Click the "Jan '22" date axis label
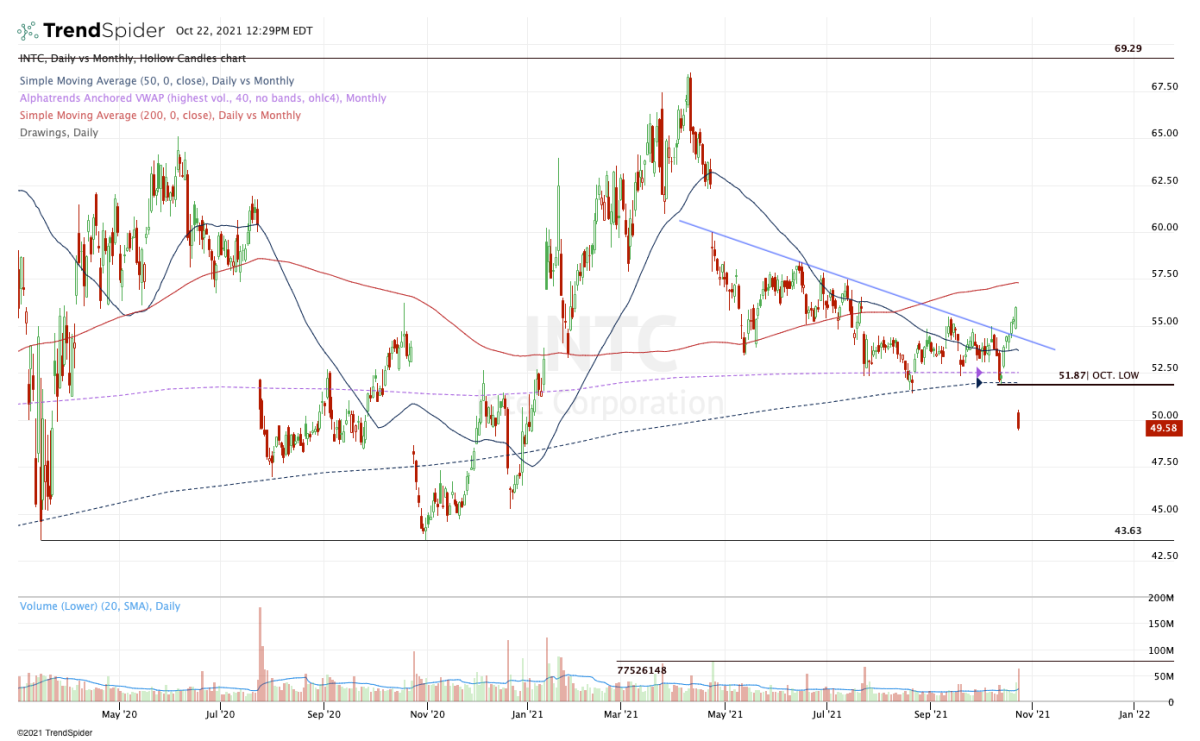Screen dimensions: 1200x741 click(x=1134, y=714)
